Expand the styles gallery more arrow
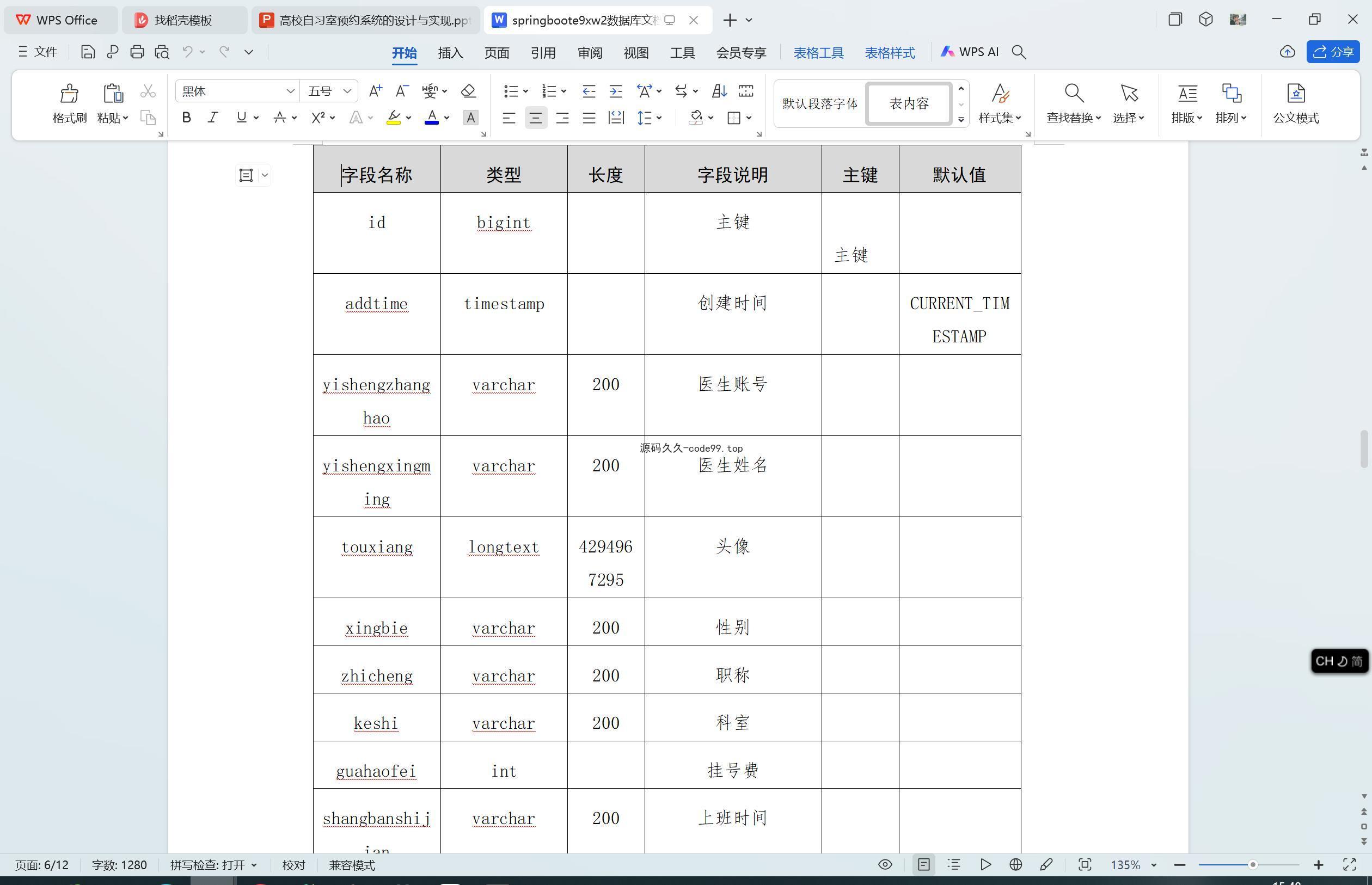This screenshot has width=1372, height=885. [960, 120]
